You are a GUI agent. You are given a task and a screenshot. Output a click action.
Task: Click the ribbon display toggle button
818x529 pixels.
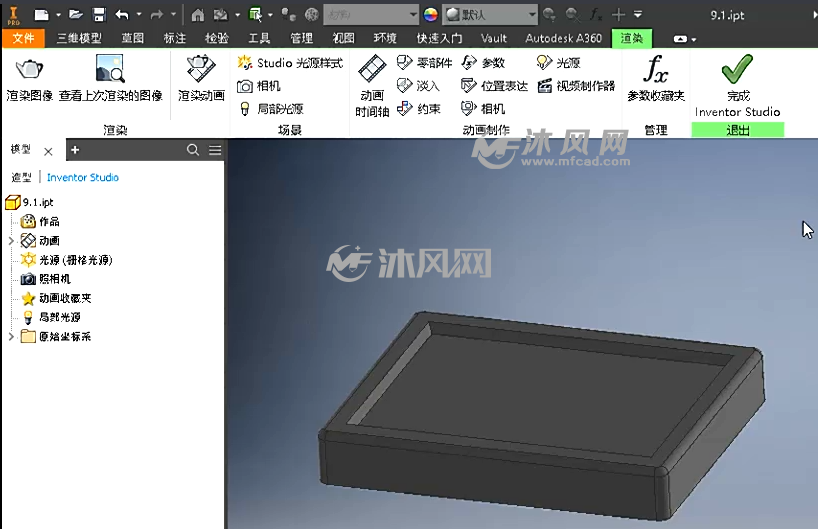click(680, 39)
